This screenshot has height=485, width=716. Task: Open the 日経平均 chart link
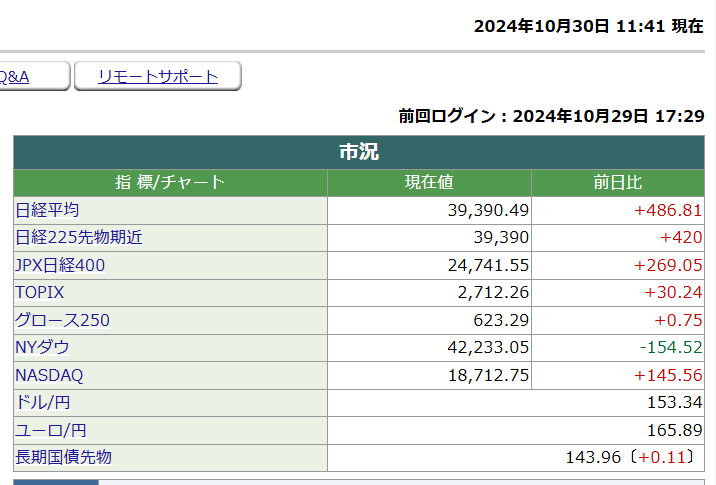pyautogui.click(x=47, y=210)
